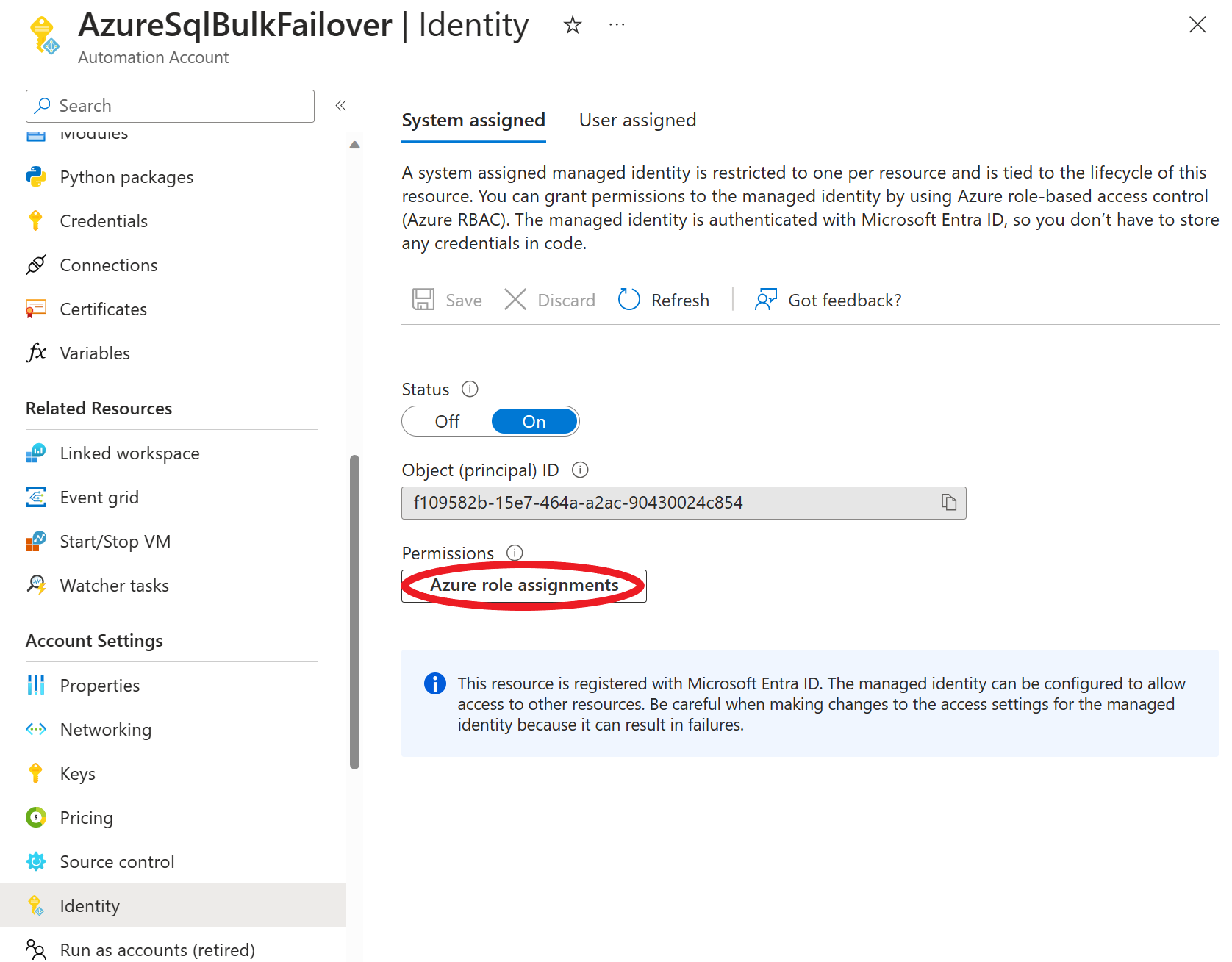Open Azure role assignments
The height and width of the screenshot is (962, 1232).
point(524,586)
